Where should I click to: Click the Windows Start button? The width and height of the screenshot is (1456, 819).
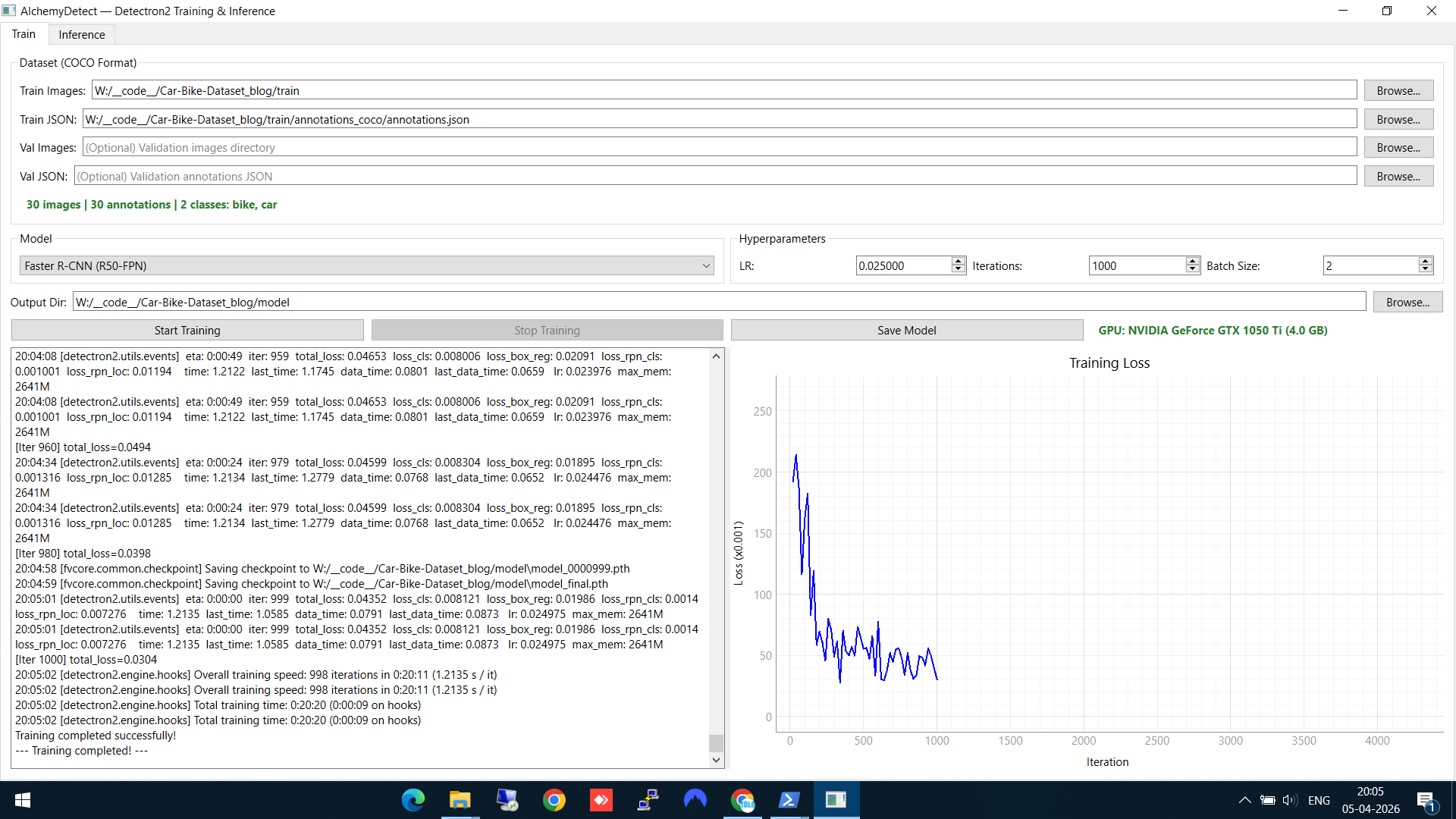[x=22, y=800]
